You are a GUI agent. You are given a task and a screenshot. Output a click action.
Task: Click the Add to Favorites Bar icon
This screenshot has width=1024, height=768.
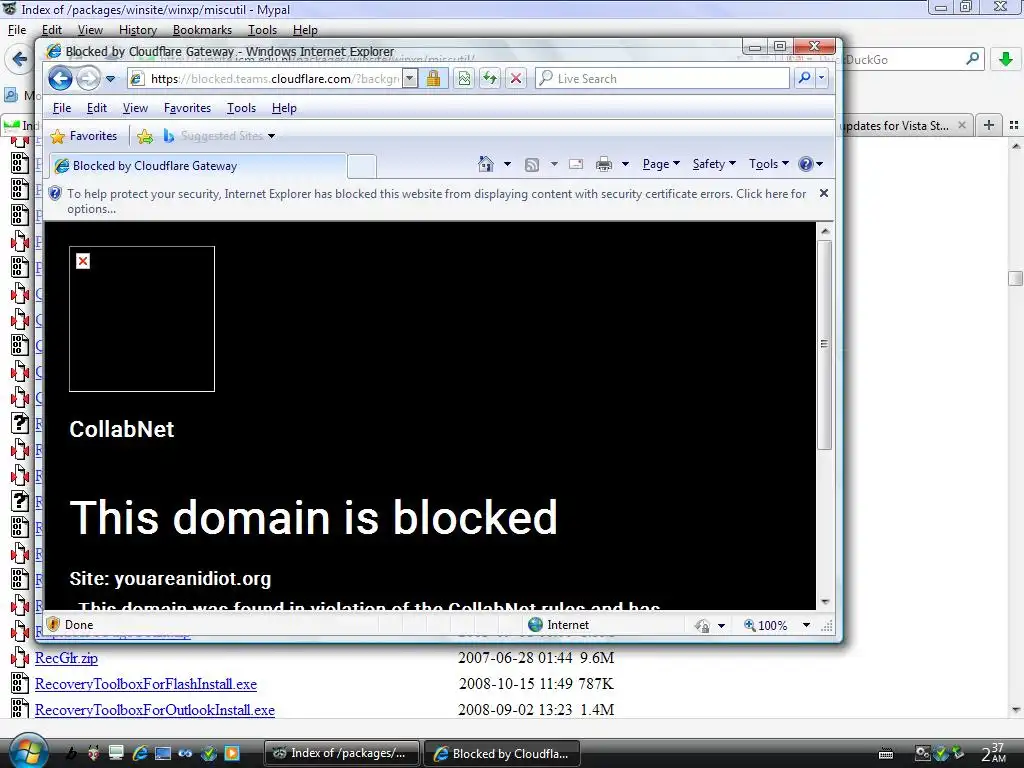pyautogui.click(x=145, y=136)
